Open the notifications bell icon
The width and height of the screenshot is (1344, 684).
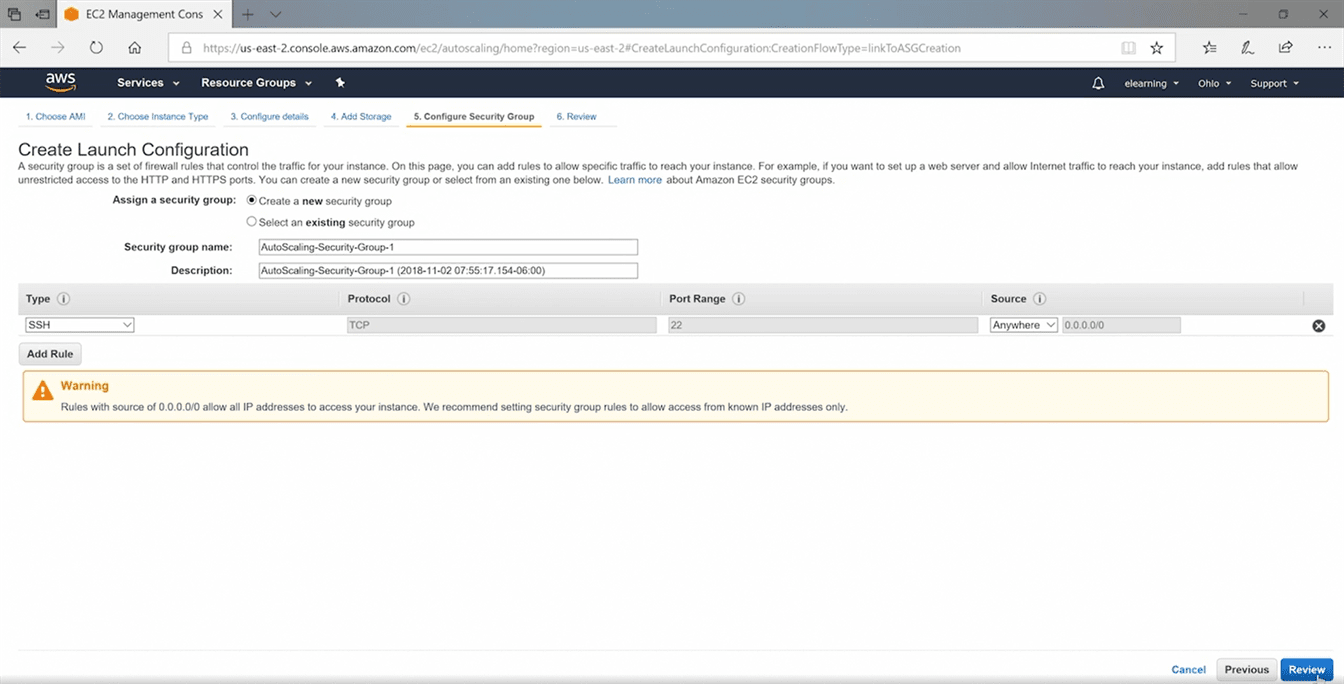[1098, 83]
